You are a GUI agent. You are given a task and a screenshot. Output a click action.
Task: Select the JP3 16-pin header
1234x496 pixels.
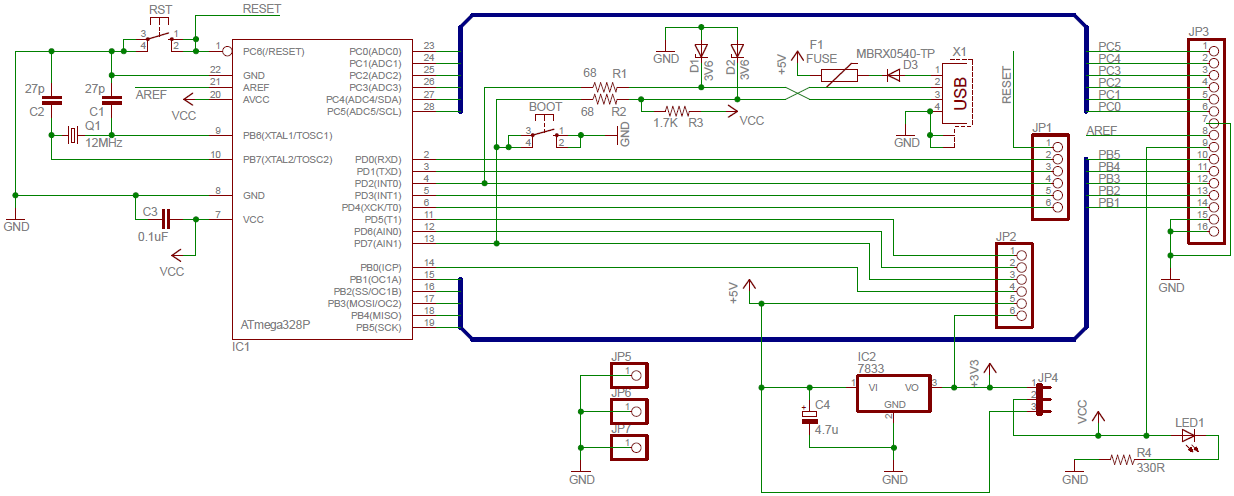(x=1212, y=142)
